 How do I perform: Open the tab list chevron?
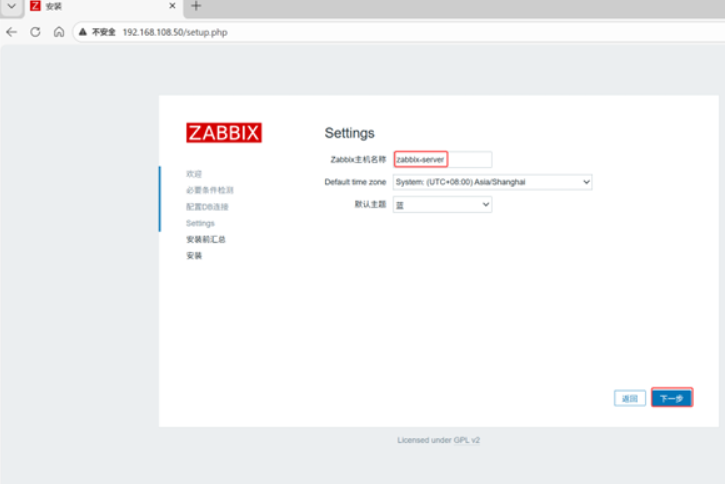pyautogui.click(x=12, y=6)
